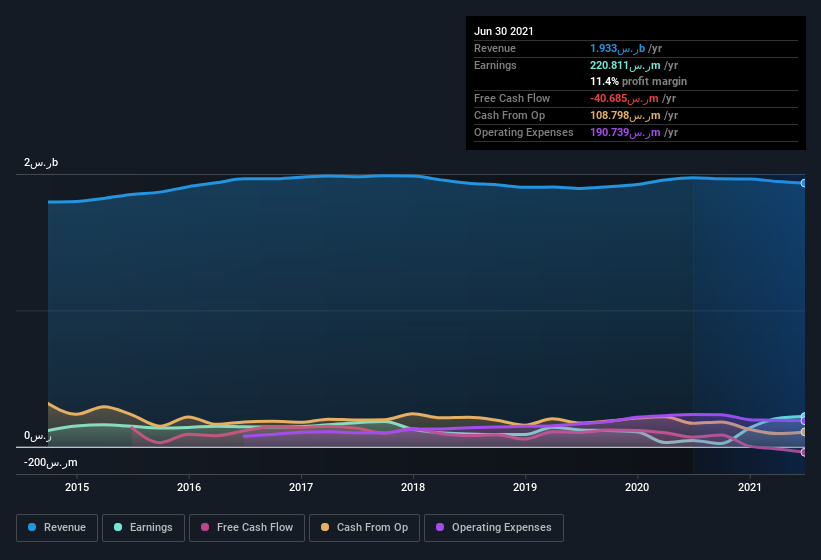The width and height of the screenshot is (821, 560).
Task: Click the 2015 x-axis label
Action: coord(77,487)
